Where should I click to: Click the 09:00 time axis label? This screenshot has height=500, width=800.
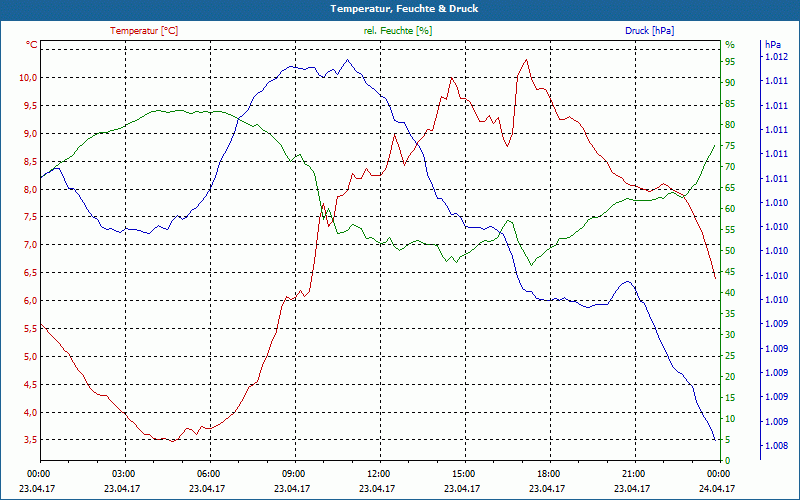click(x=292, y=473)
